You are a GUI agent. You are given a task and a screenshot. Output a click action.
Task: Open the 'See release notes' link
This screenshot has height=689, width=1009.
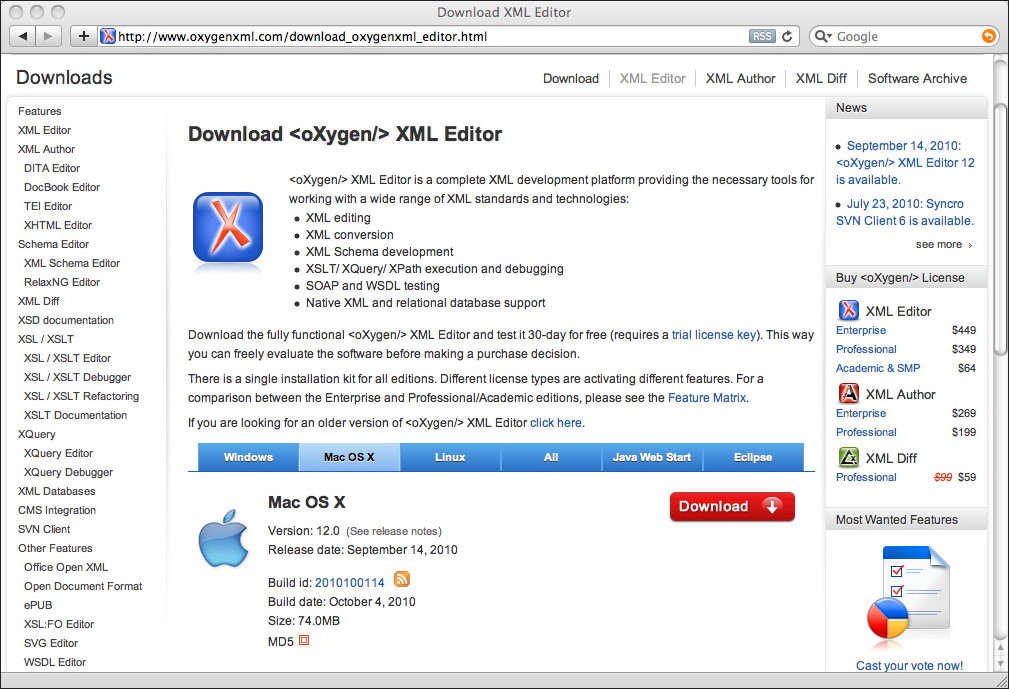tap(394, 531)
